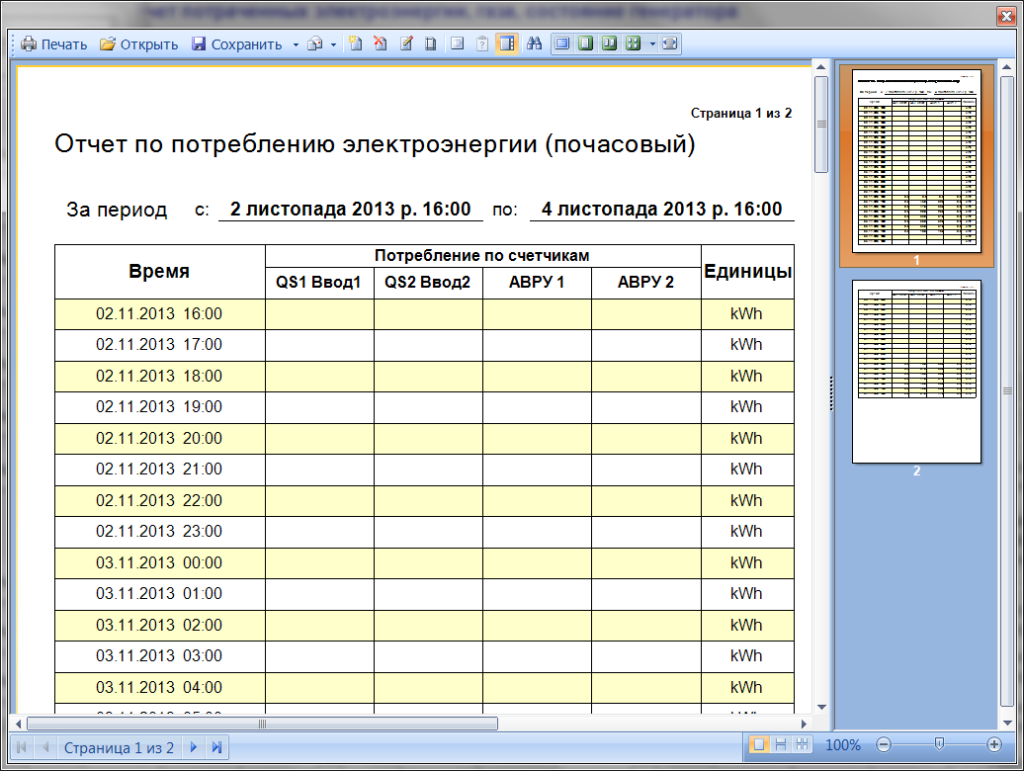
Task: Zoom in with the plus button
Action: click(994, 744)
